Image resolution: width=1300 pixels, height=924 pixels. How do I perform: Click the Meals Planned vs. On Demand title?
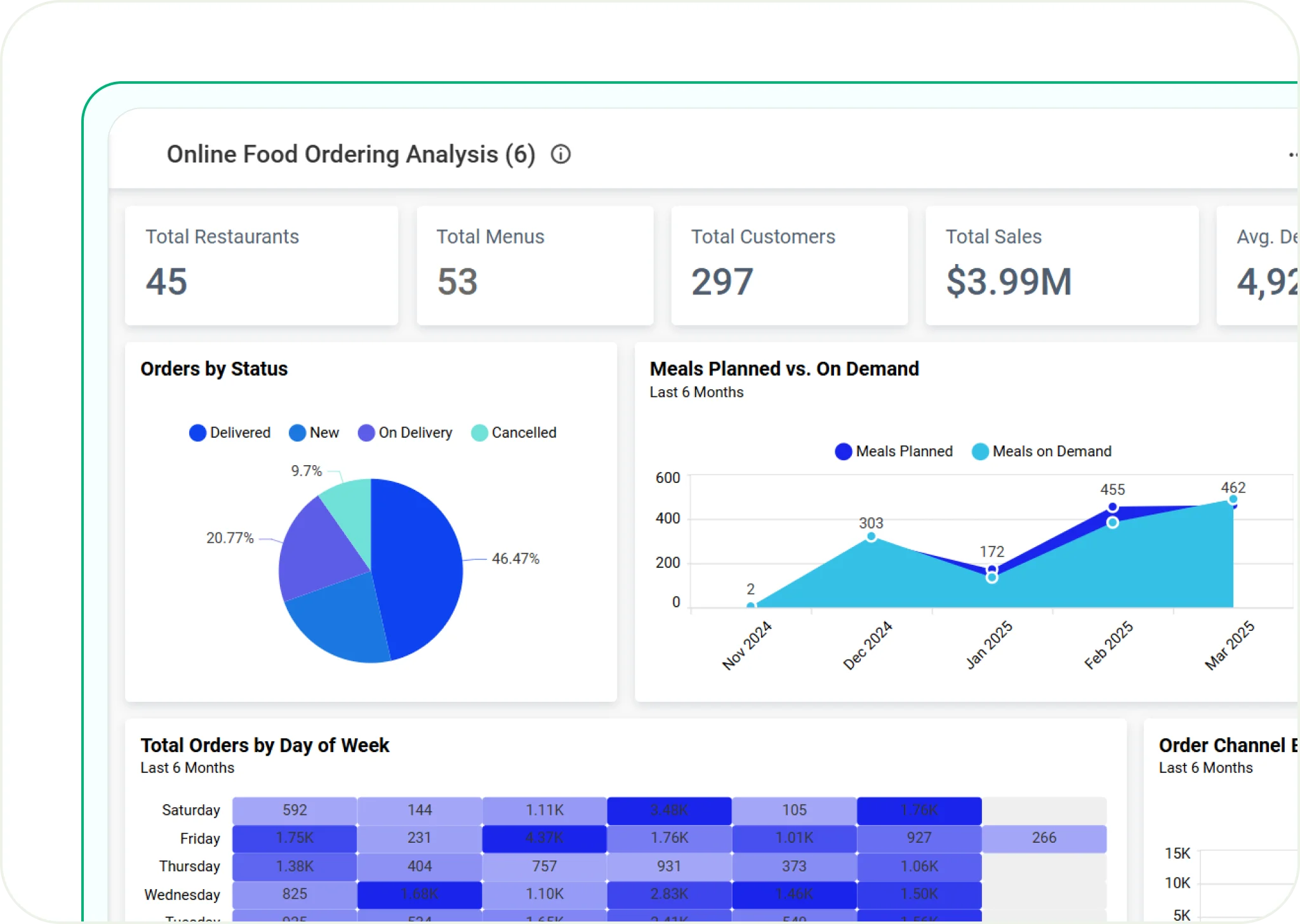784,369
